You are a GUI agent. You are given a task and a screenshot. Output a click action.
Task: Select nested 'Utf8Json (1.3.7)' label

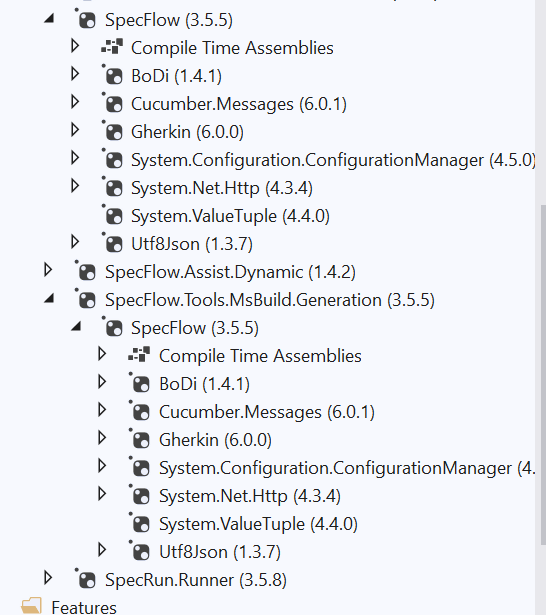pyautogui.click(x=220, y=552)
